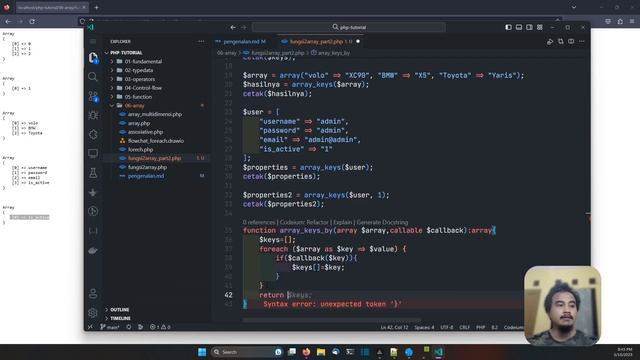Click the php-tutorial command center search box
This screenshot has width=640, height=360.
[x=349, y=27]
